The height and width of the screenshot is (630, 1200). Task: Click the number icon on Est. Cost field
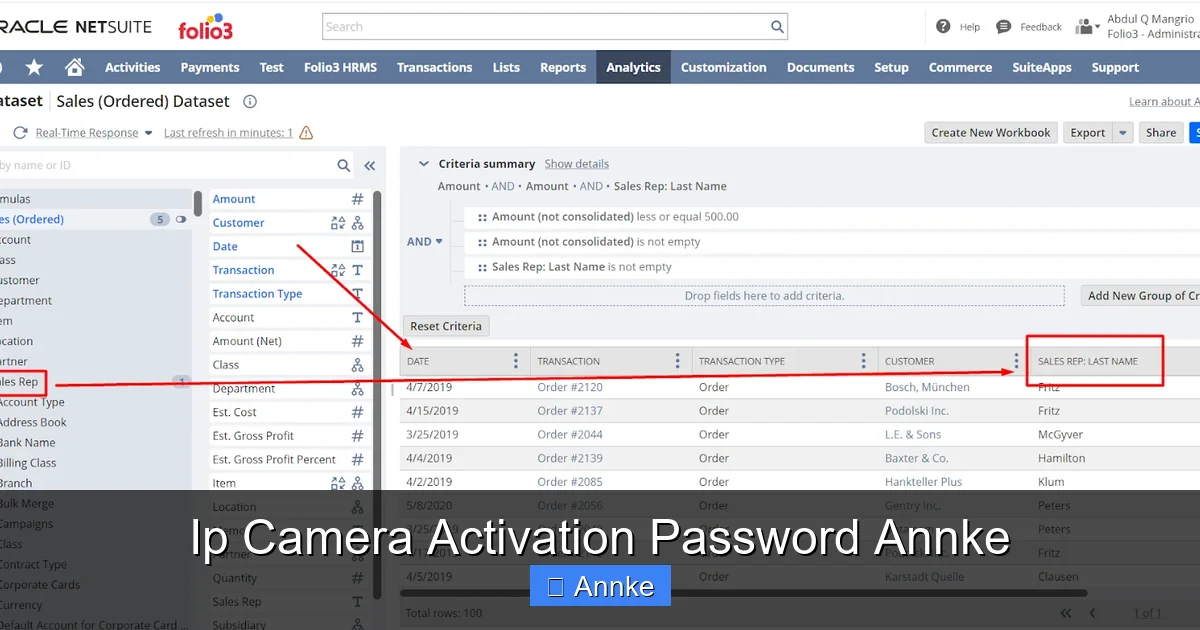[x=357, y=412]
